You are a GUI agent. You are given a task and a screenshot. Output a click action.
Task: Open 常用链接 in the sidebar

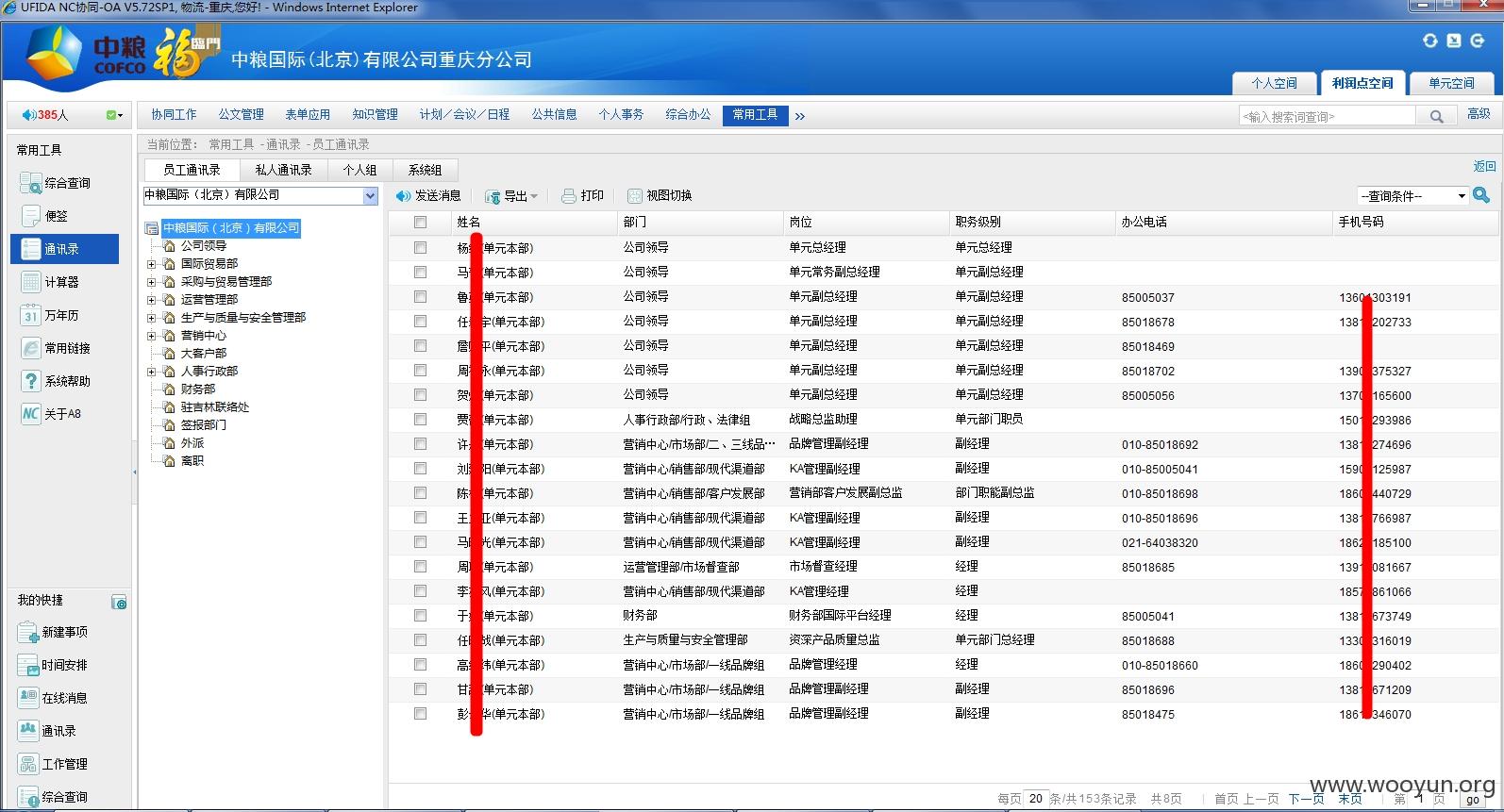57,348
